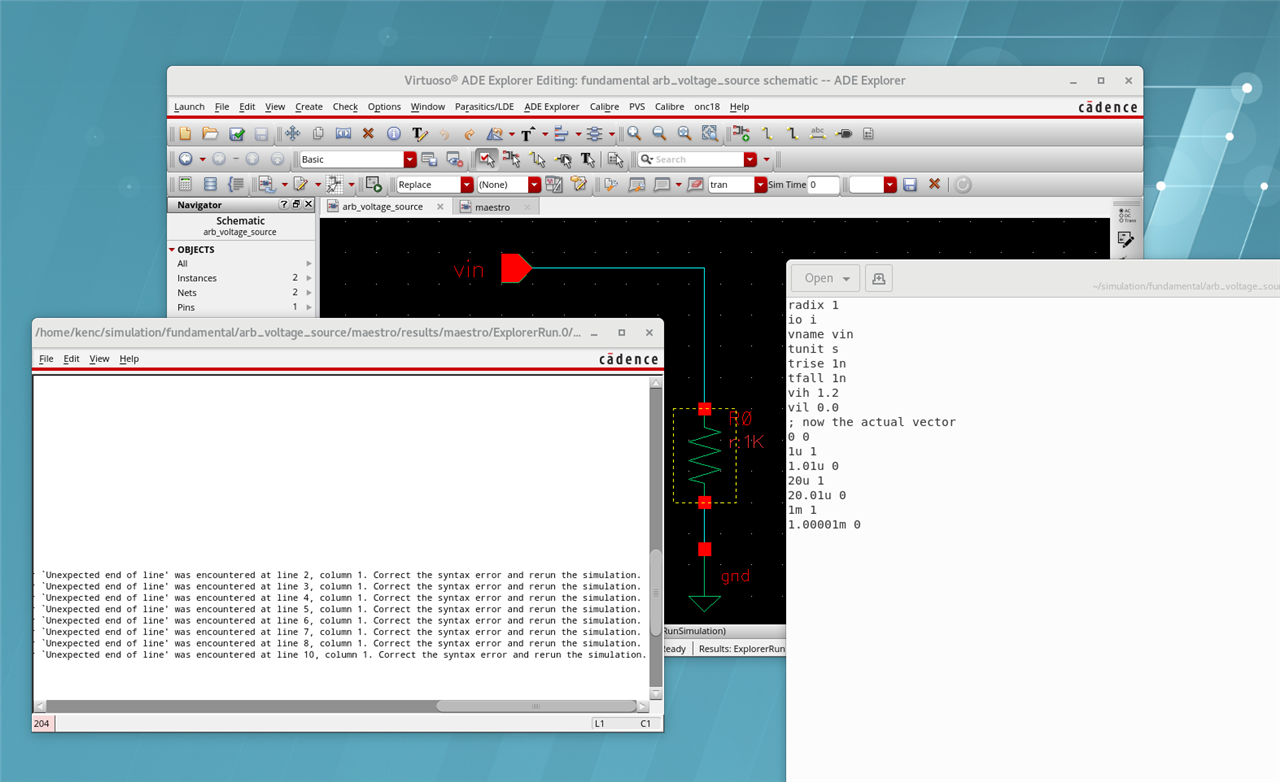This screenshot has width=1280, height=782.
Task: Open the empty dropdown after Sim Time
Action: (890, 185)
